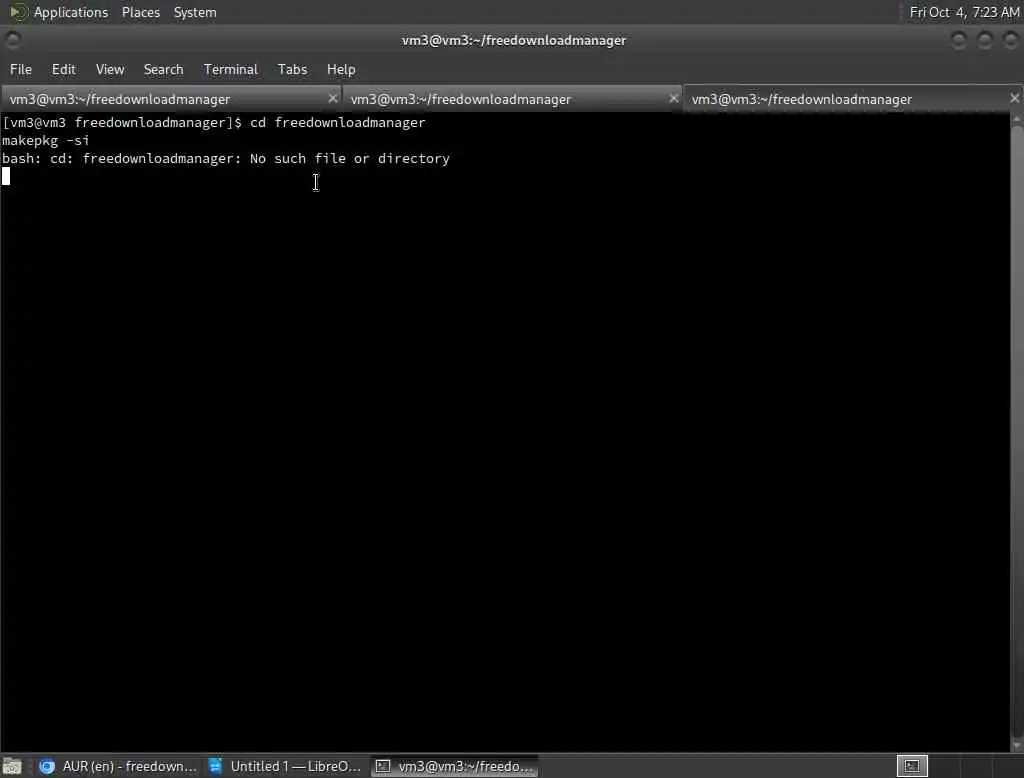1024x778 pixels.
Task: Close the first terminal tab
Action: (x=332, y=99)
